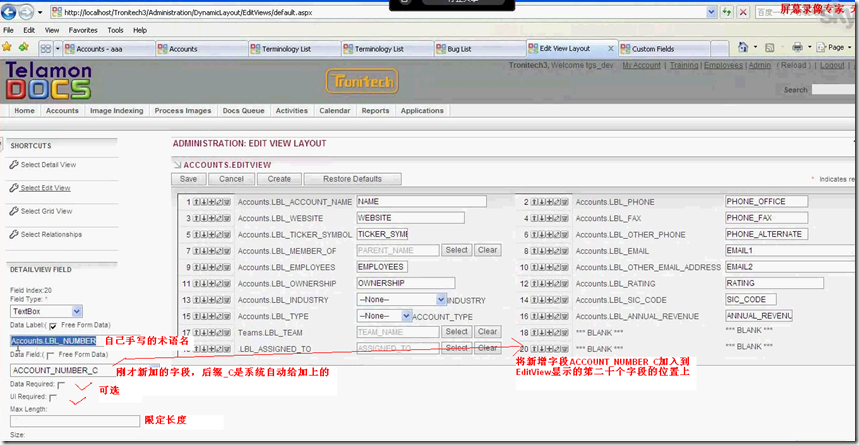The width and height of the screenshot is (859, 445).
Task: Open the Select Edit View link
Action: 45,188
